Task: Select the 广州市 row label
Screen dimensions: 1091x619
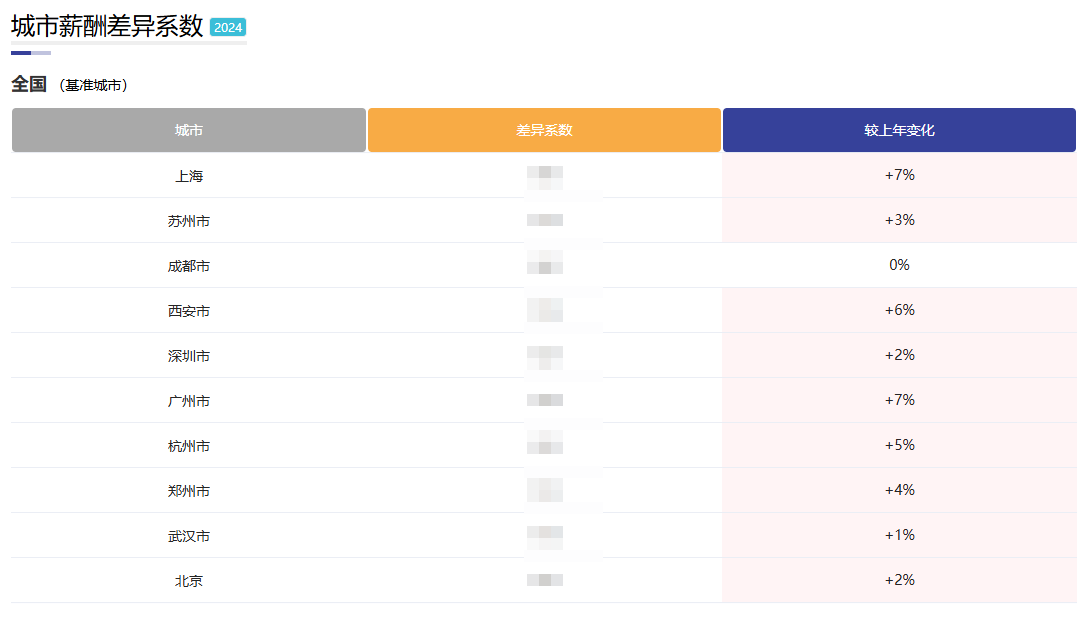Action: pyautogui.click(x=189, y=401)
